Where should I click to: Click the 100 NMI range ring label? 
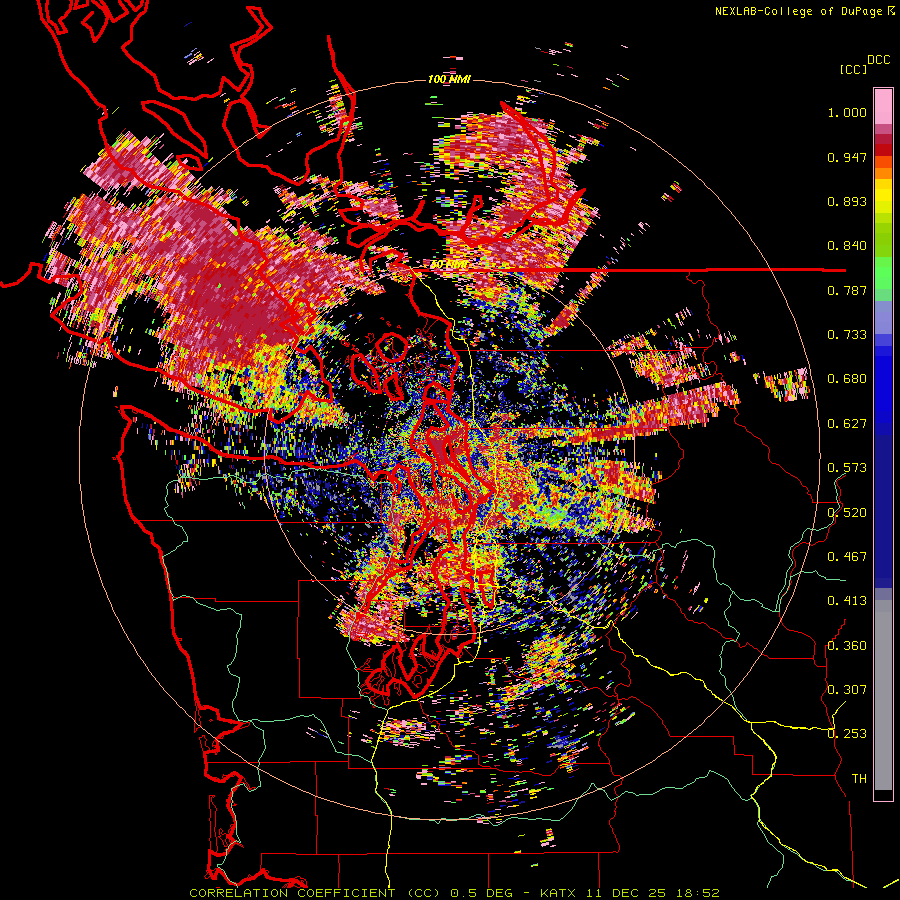click(x=449, y=79)
